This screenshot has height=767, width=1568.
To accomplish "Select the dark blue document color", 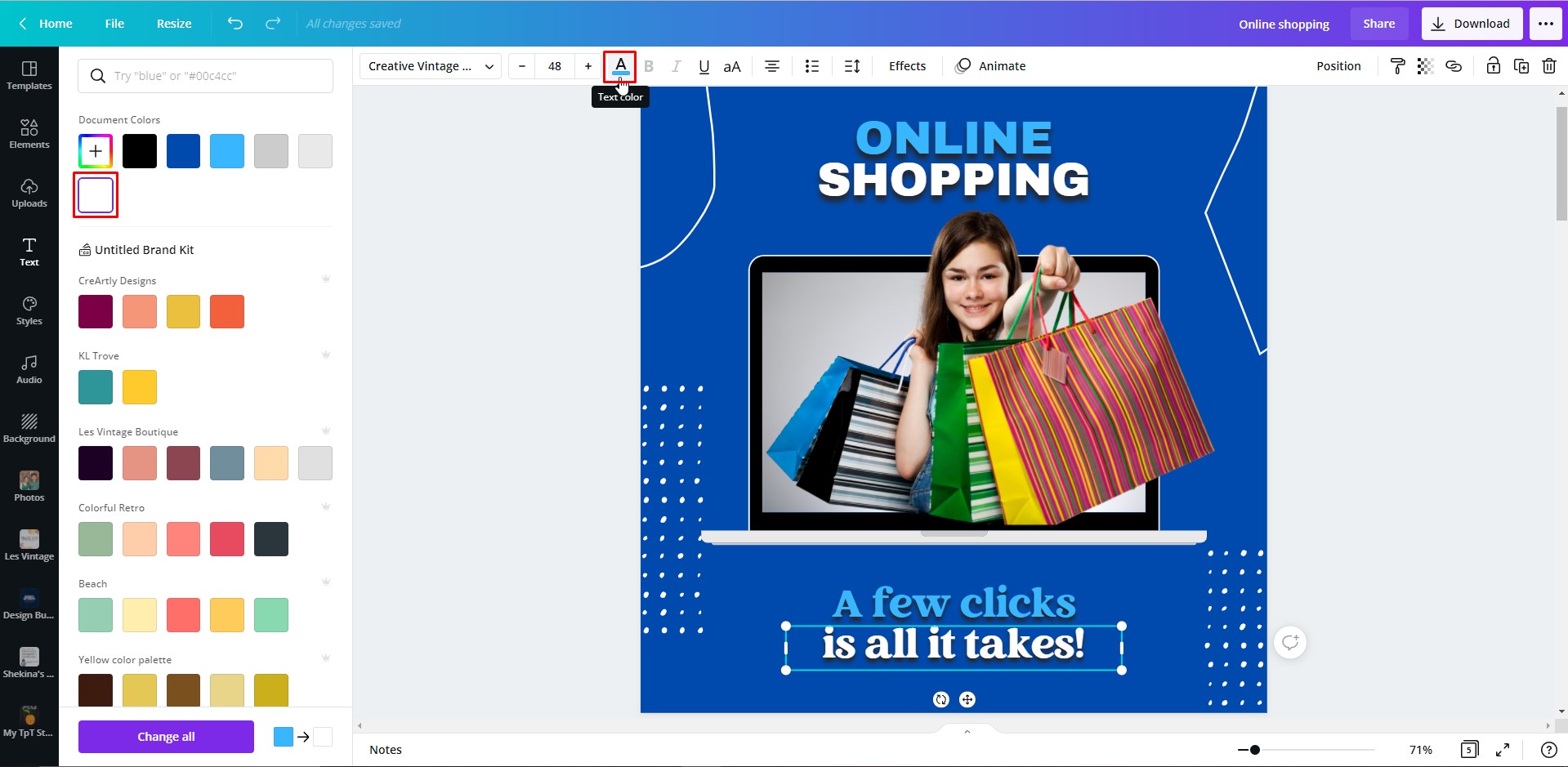I will tap(183, 151).
